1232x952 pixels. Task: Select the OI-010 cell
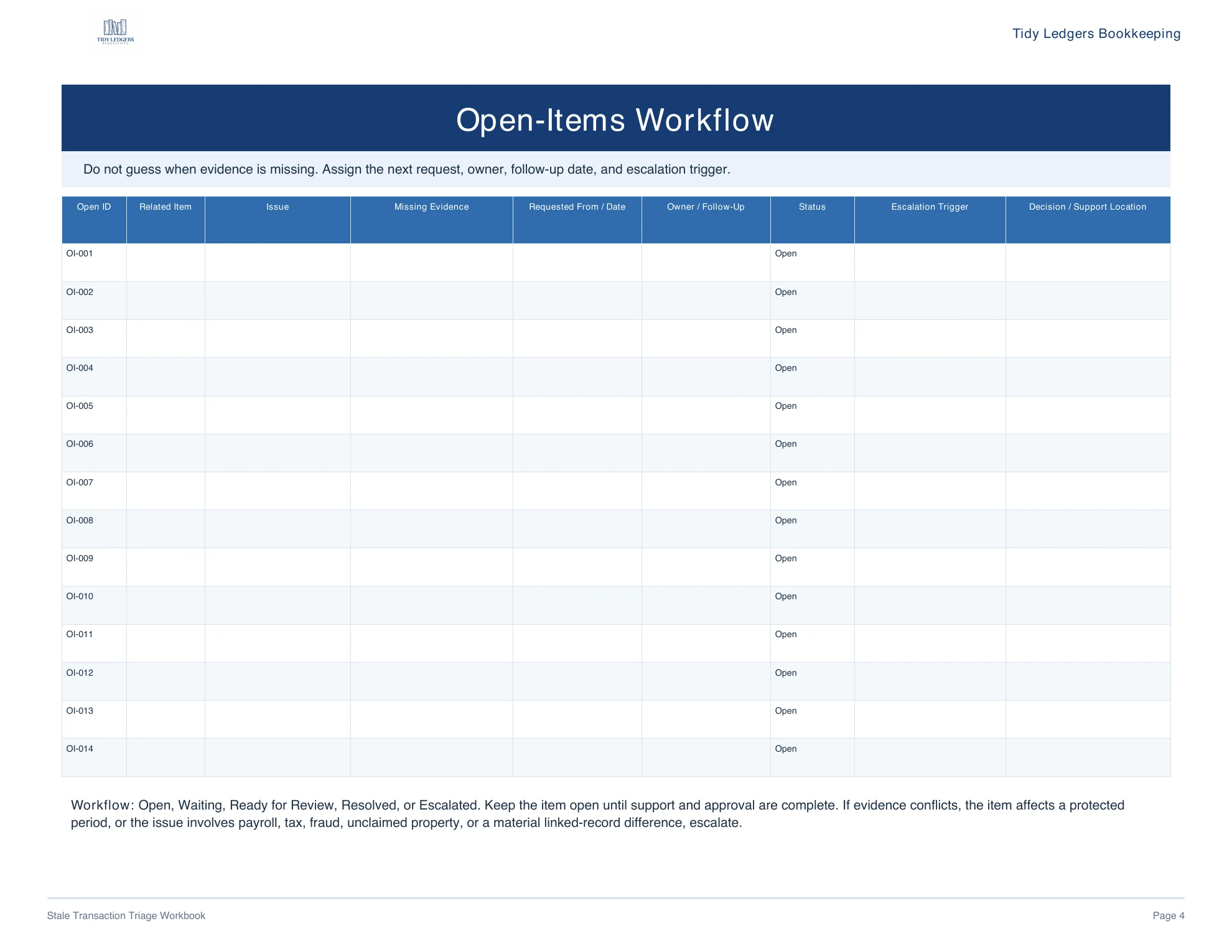(94, 605)
